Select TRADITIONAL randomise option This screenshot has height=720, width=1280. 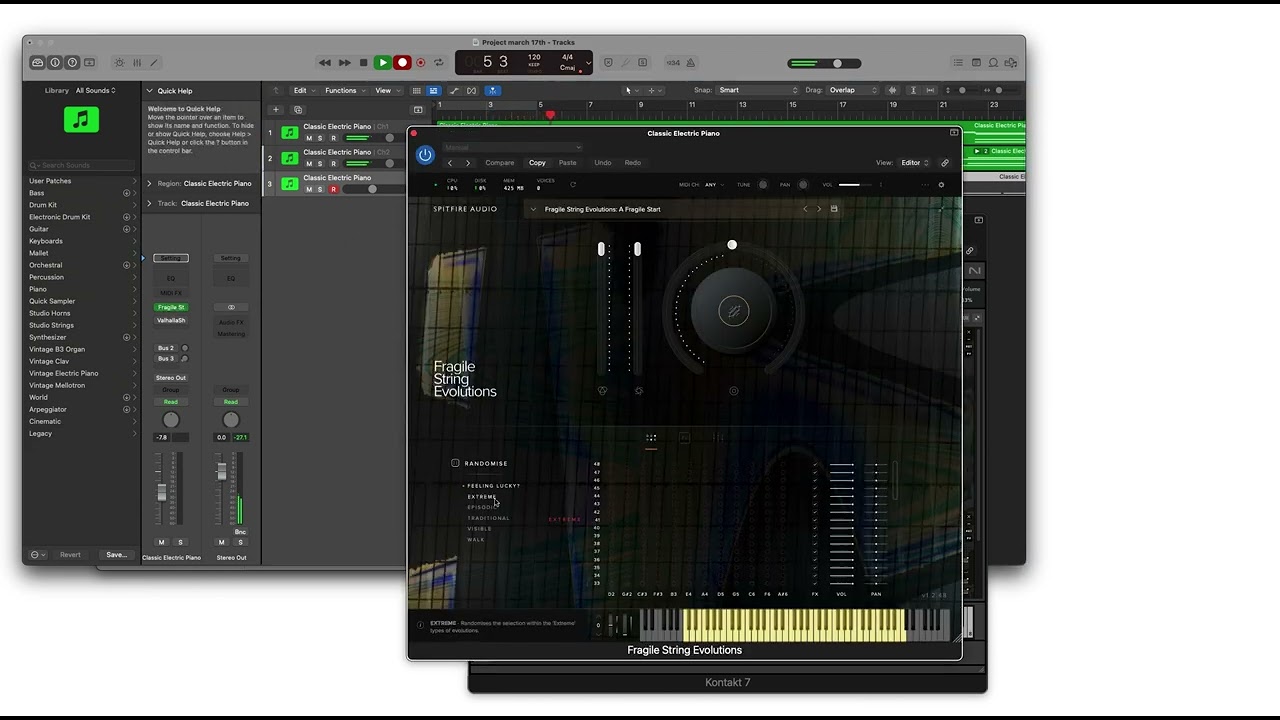489,518
